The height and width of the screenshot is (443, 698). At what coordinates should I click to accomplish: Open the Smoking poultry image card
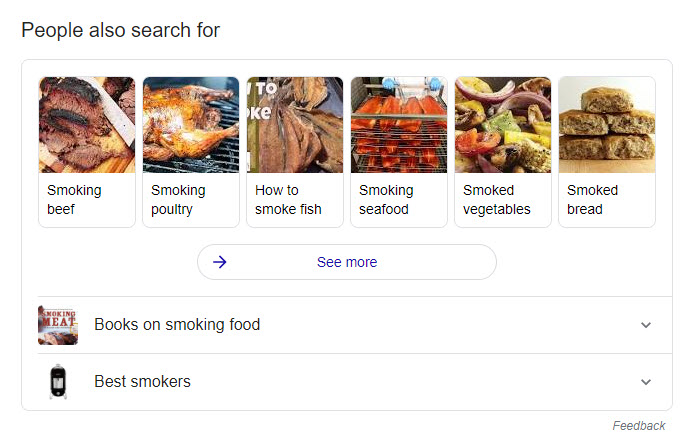click(190, 125)
